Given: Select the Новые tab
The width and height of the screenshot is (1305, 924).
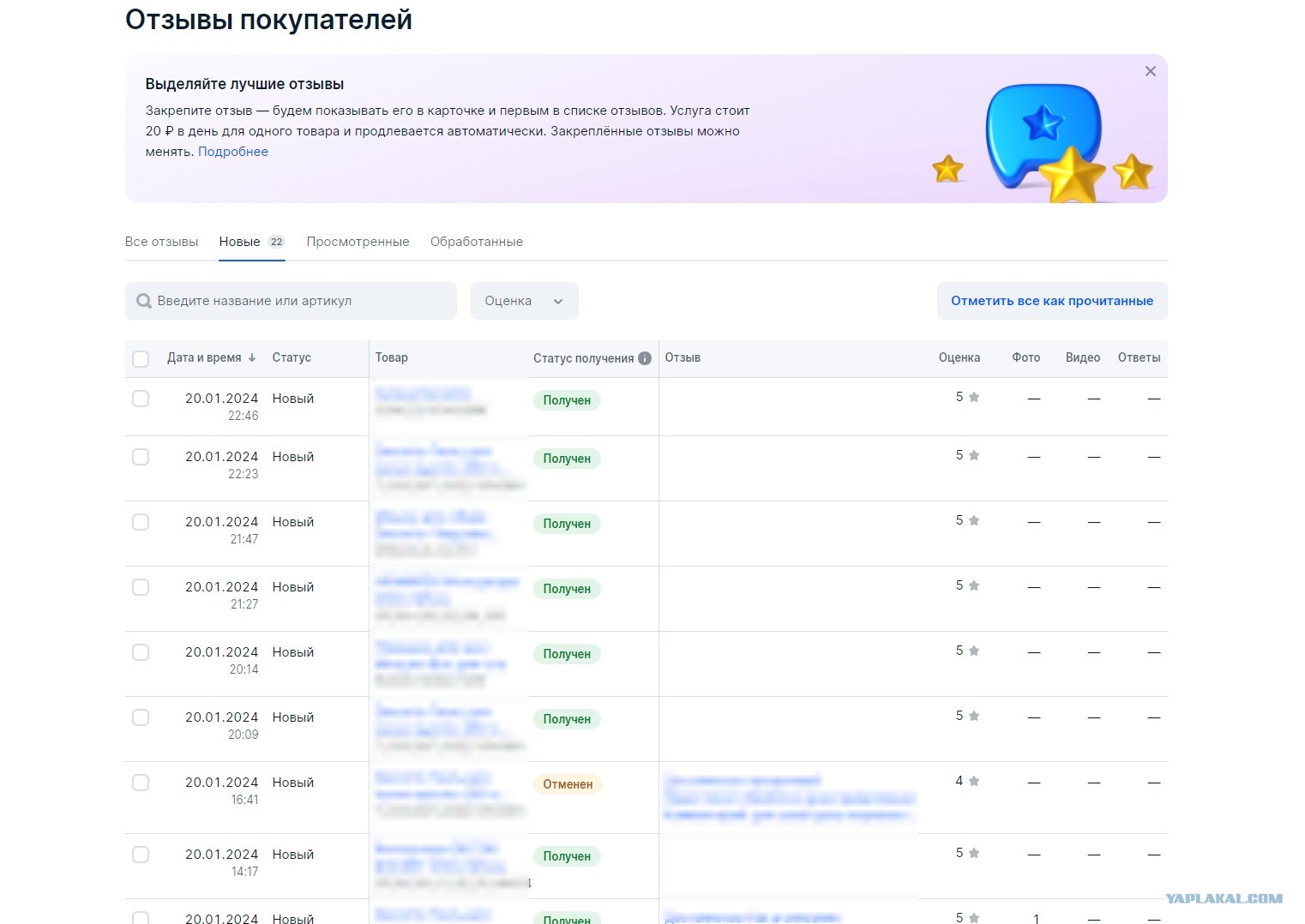Looking at the screenshot, I should tap(239, 242).
